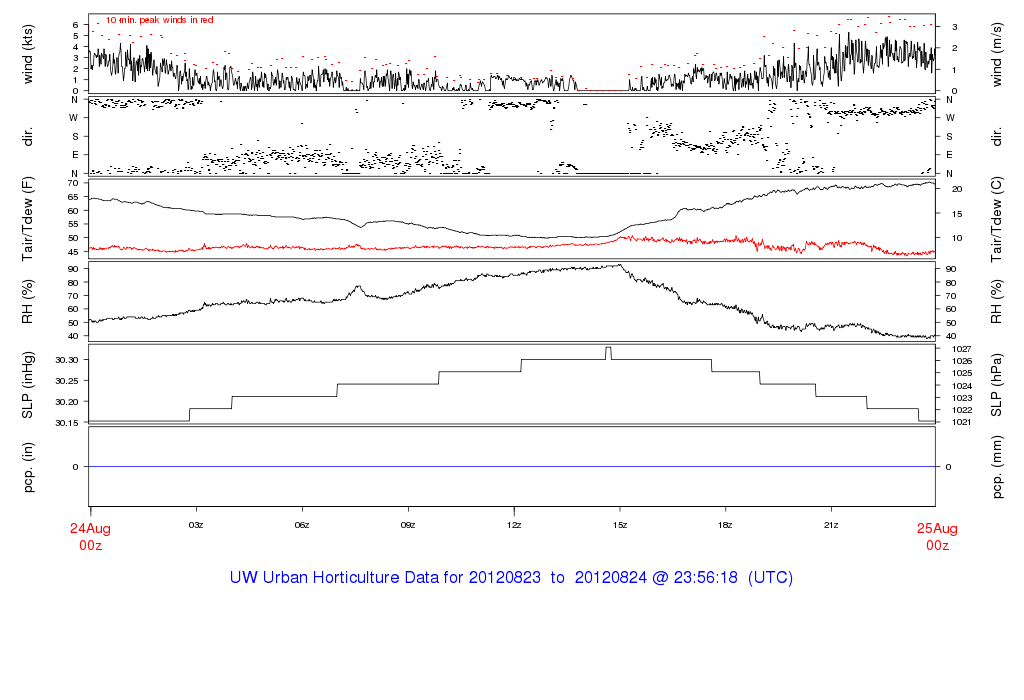The width and height of the screenshot is (1024, 700).
Task: Select the '21z' time axis label
Action: [831, 525]
